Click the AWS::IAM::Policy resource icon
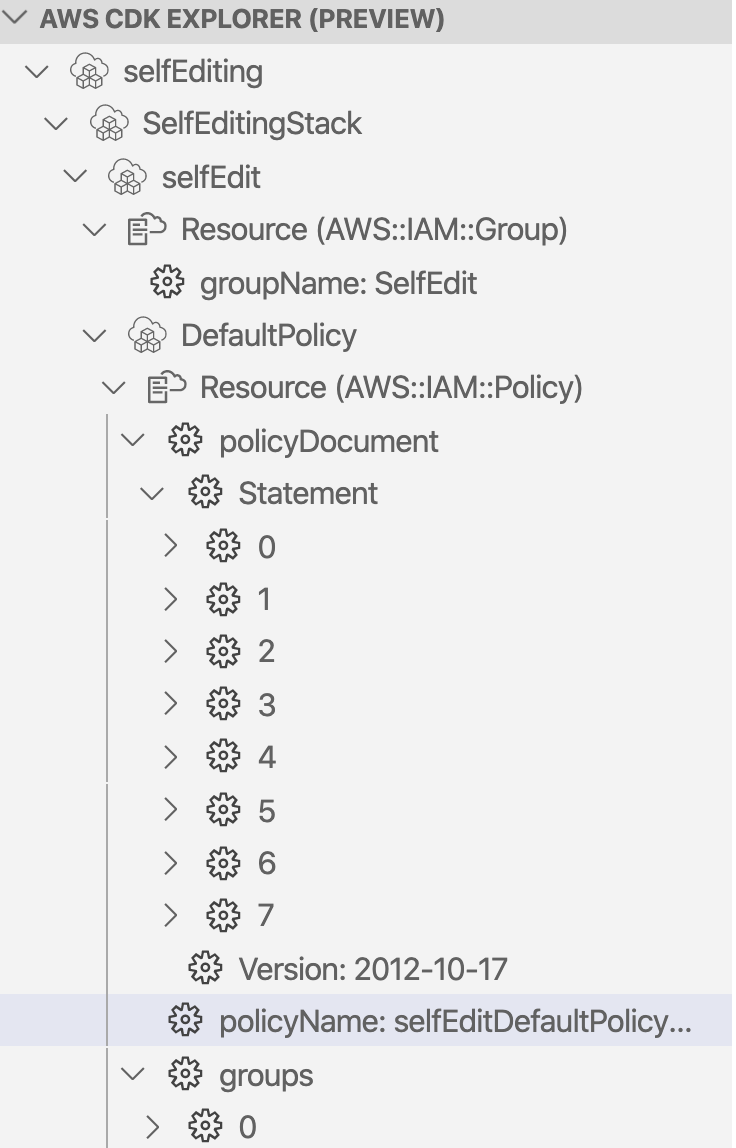 167,387
